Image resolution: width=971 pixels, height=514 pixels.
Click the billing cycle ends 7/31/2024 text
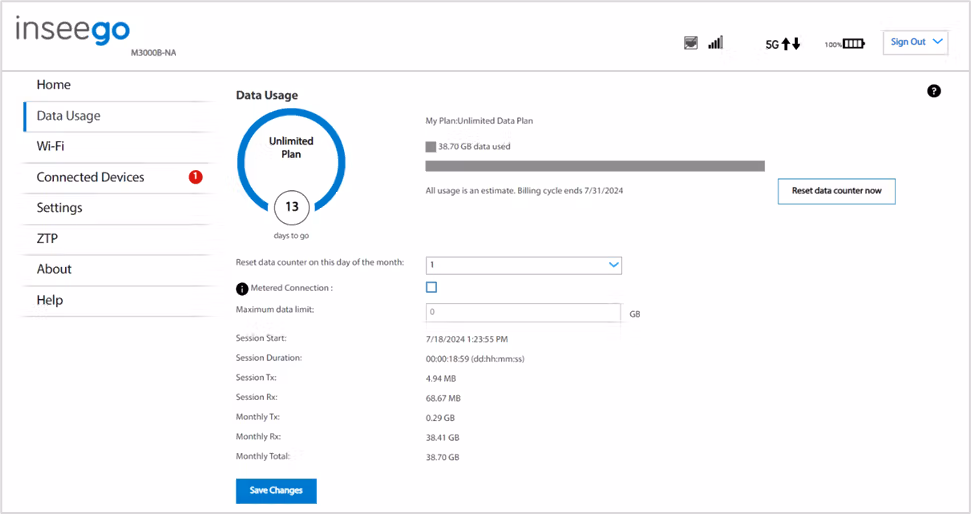pyautogui.click(x=570, y=191)
